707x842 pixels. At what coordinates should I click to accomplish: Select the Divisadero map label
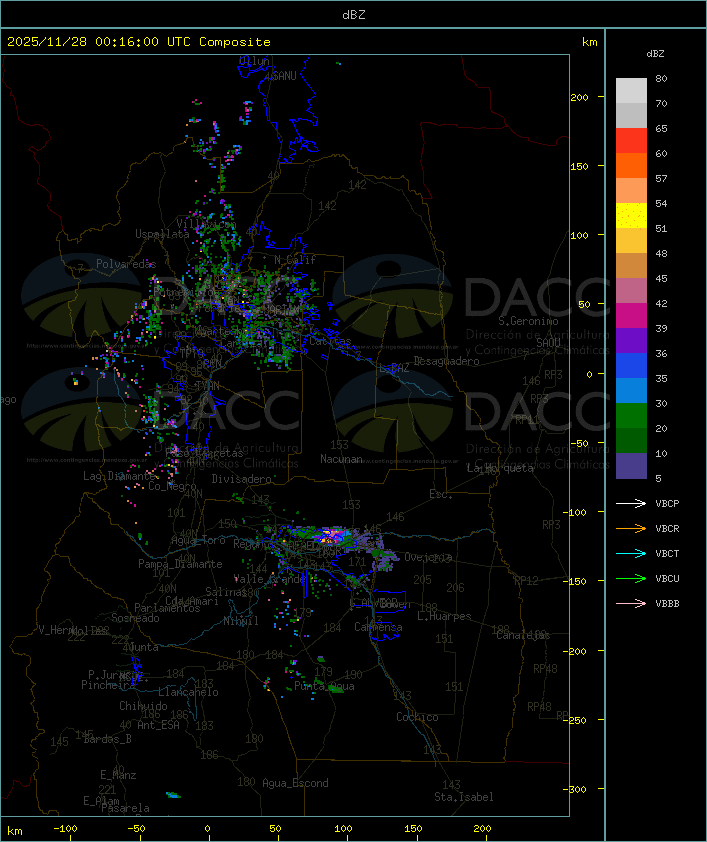[241, 479]
